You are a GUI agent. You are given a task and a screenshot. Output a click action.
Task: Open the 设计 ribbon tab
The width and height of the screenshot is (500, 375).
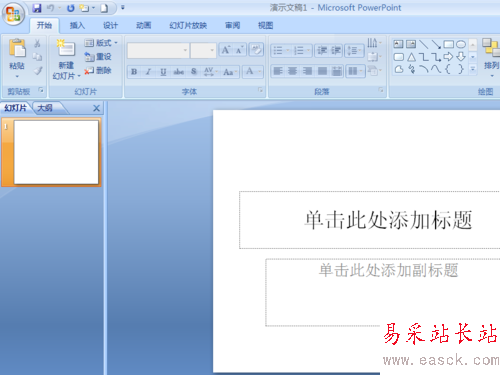(110, 25)
